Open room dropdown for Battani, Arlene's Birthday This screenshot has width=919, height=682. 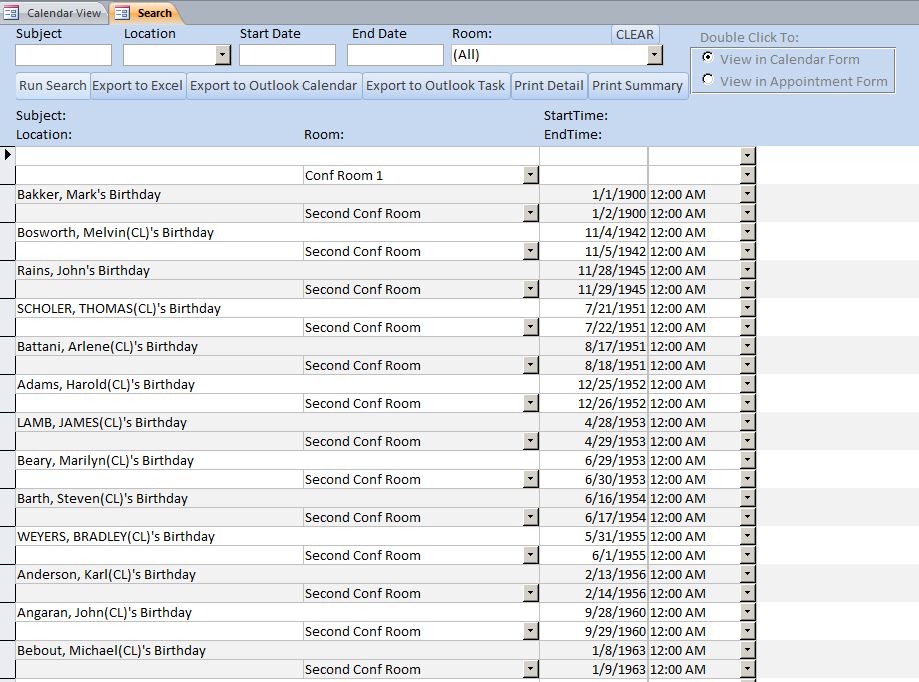pyautogui.click(x=530, y=365)
